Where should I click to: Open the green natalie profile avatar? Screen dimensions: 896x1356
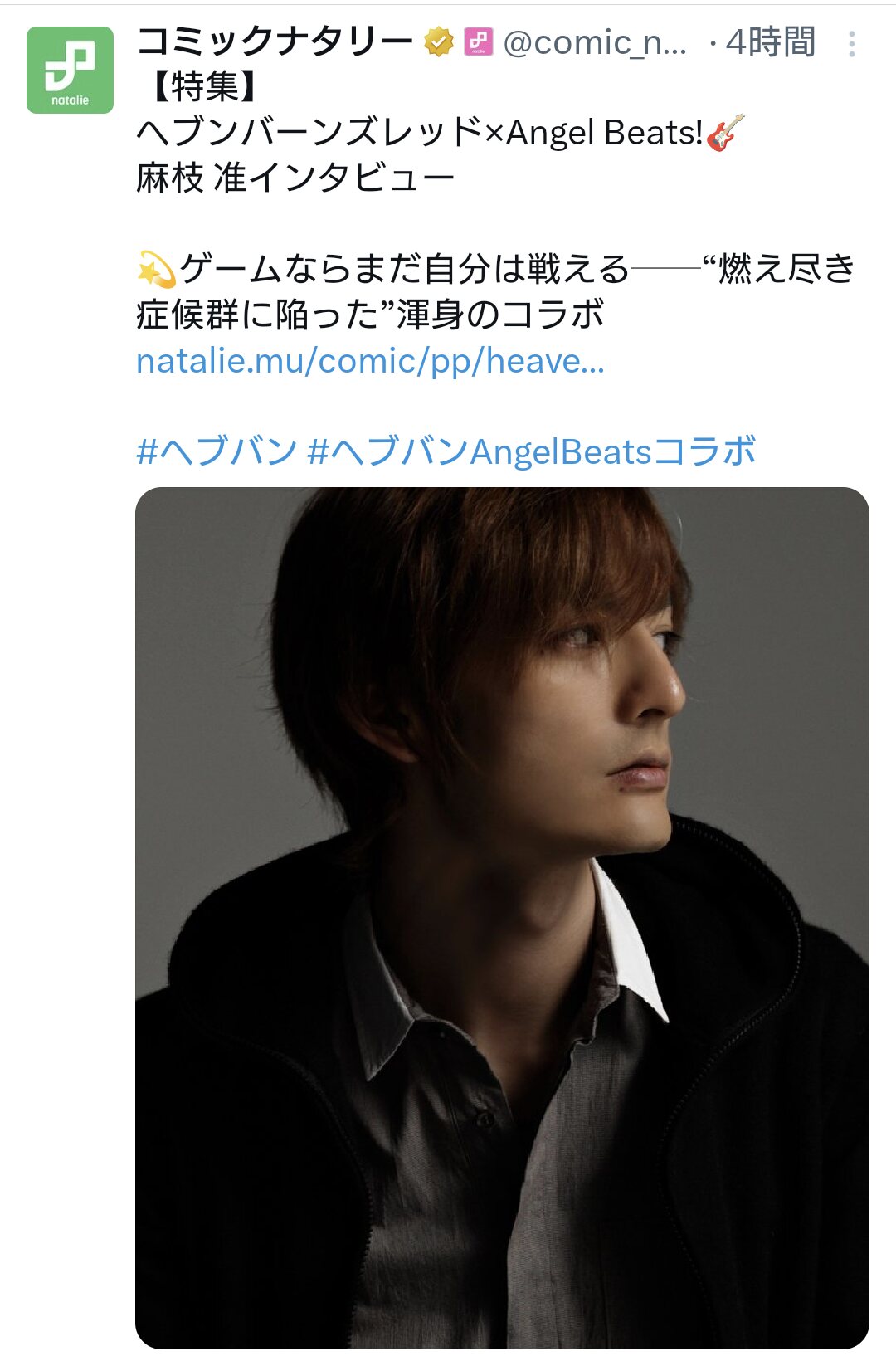pos(70,70)
